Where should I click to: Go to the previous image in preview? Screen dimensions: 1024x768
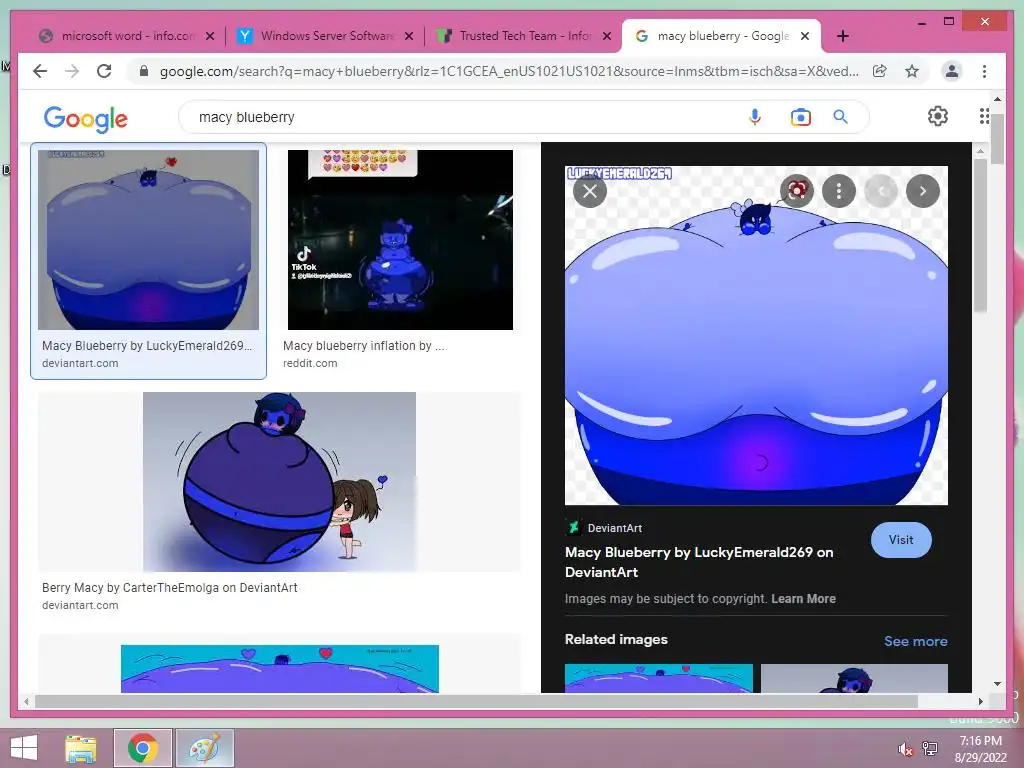point(881,191)
